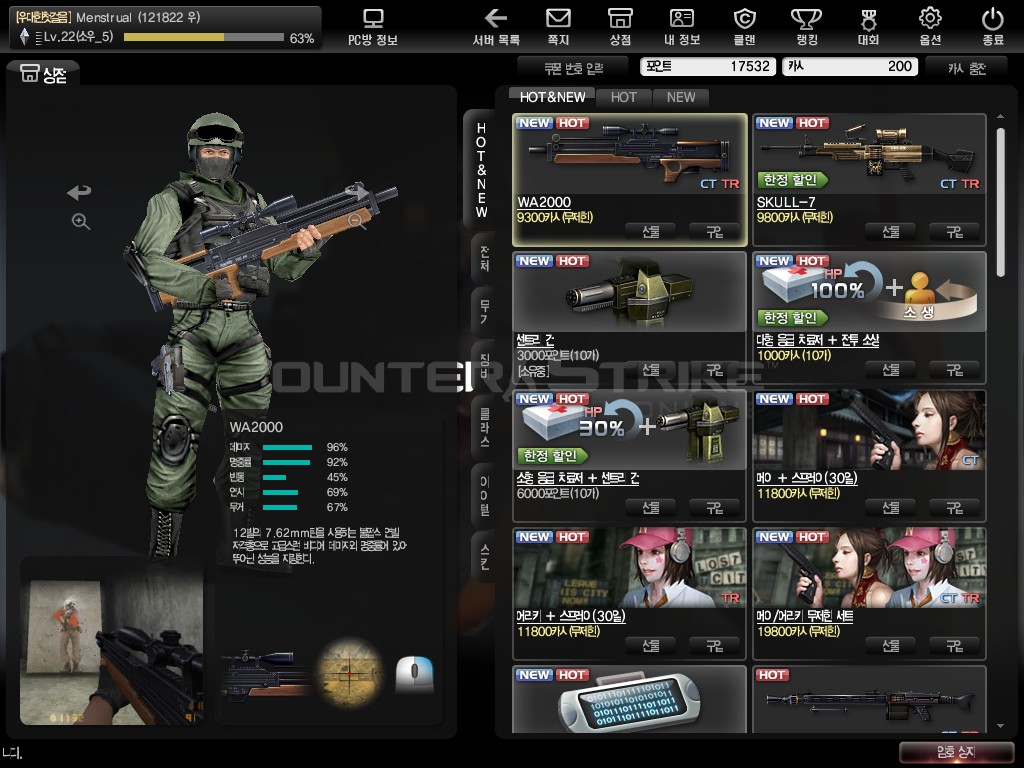Image resolution: width=1024 pixels, height=768 pixels.
Task: Rotate character right with curved arrow
Action: click(357, 191)
